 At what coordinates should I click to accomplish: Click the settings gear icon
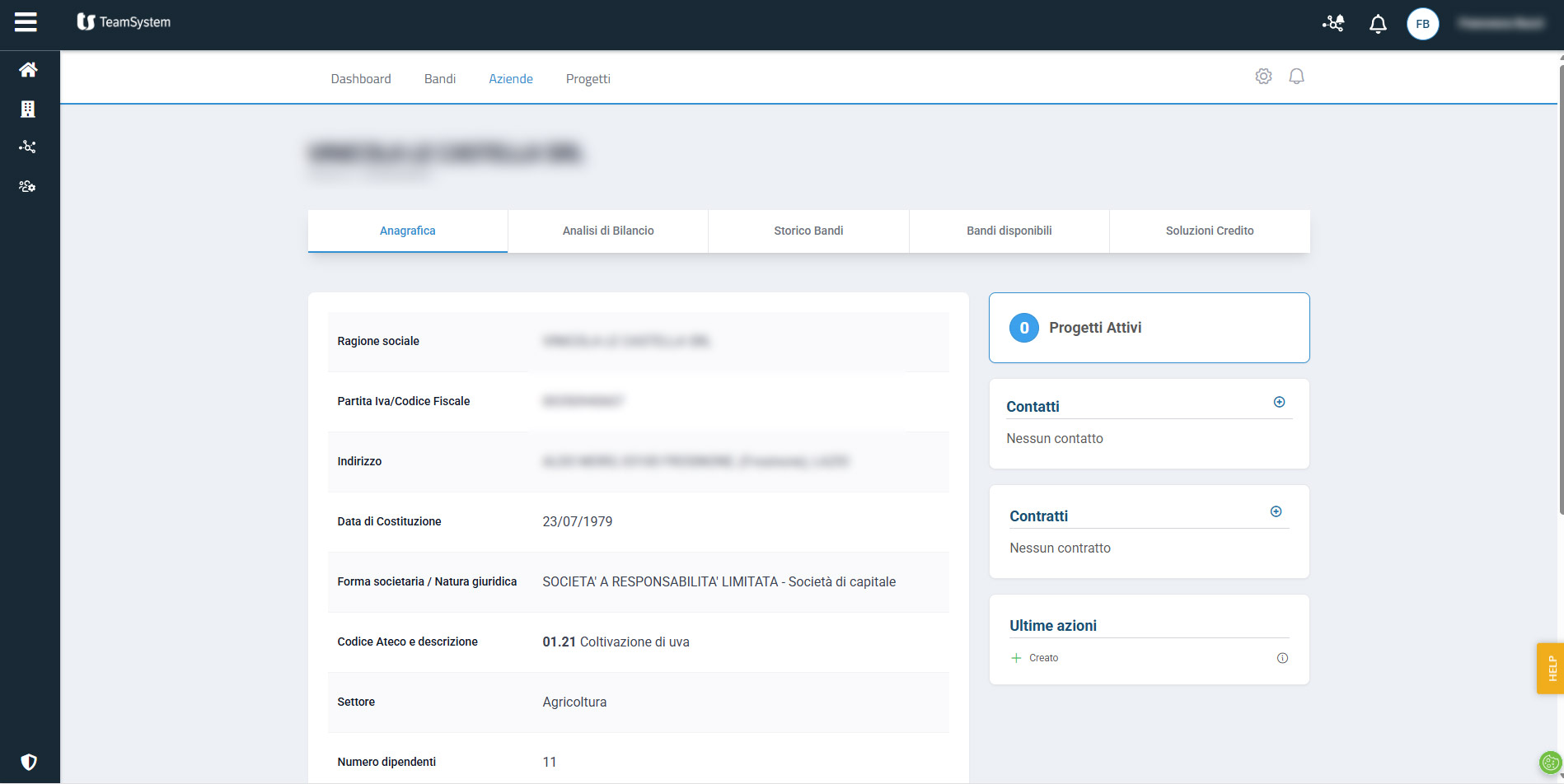(x=1263, y=77)
